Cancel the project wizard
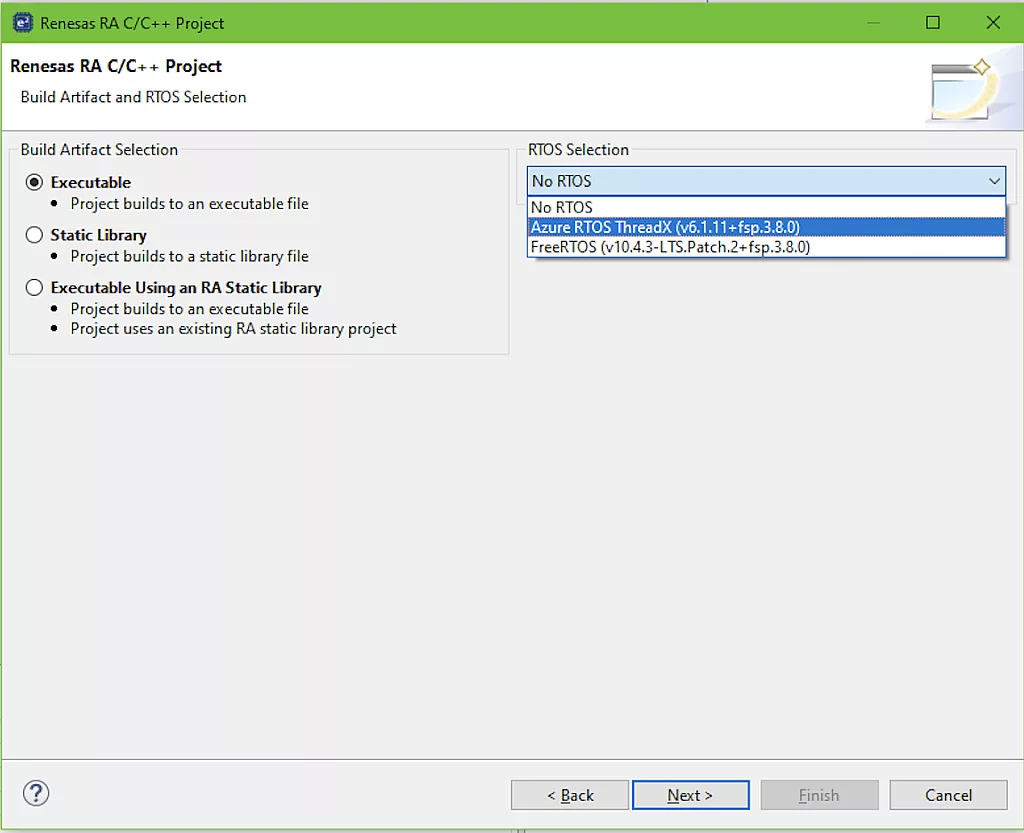This screenshot has height=833, width=1024. click(948, 795)
